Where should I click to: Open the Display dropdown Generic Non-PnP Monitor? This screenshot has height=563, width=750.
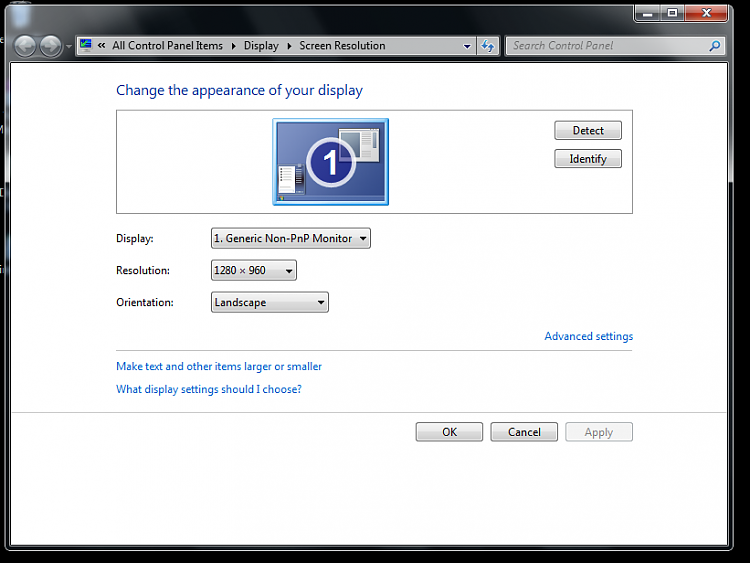point(291,238)
